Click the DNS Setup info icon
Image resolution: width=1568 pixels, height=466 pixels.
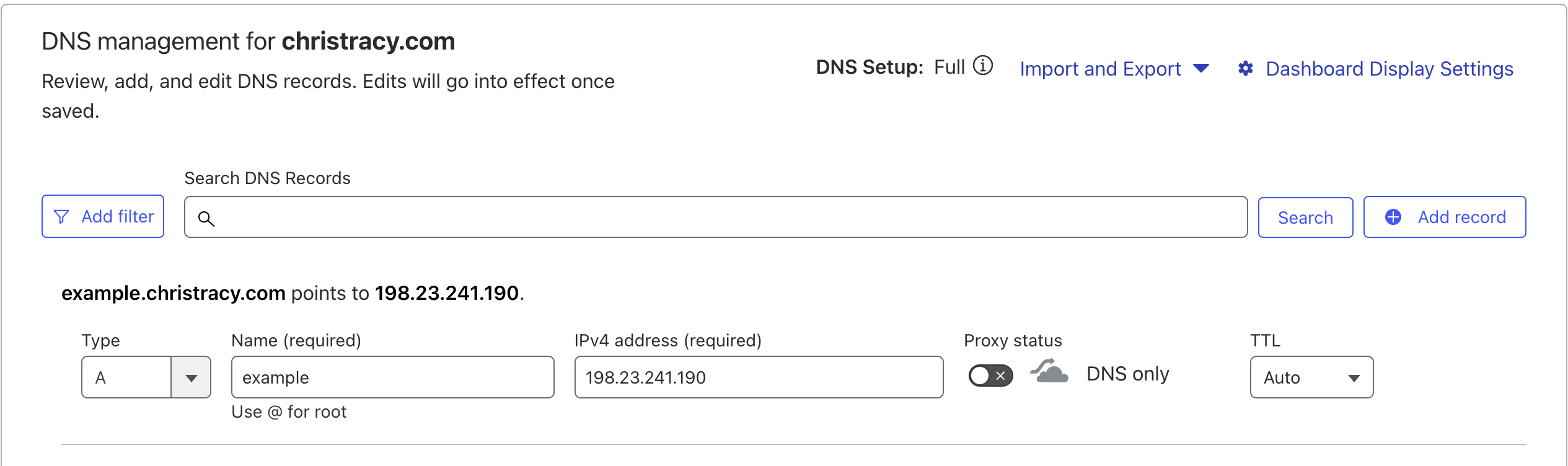click(983, 65)
